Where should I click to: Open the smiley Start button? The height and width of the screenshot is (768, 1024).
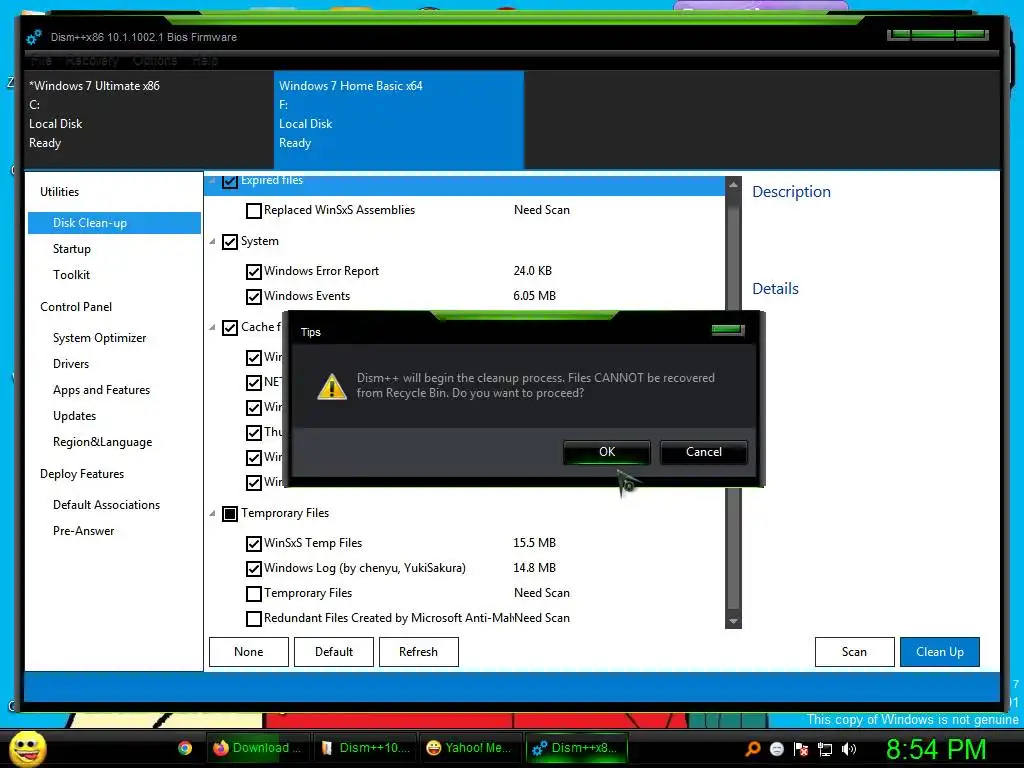point(27,748)
